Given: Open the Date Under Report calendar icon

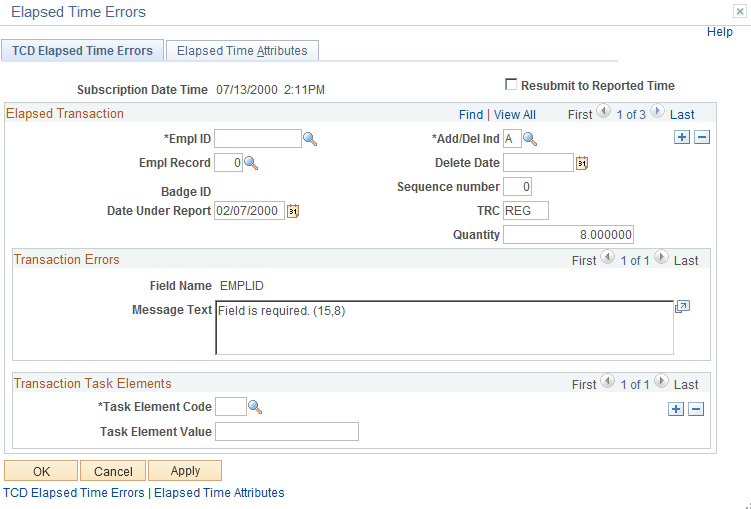Looking at the screenshot, I should (x=293, y=211).
